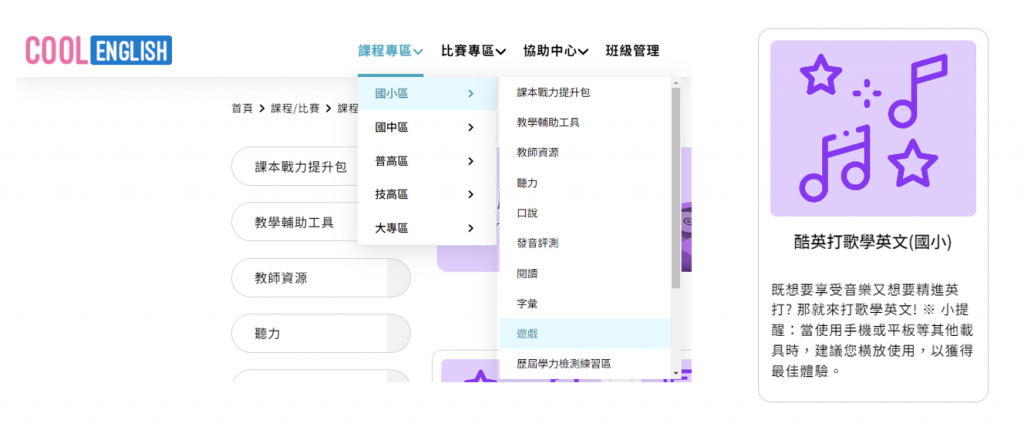
Task: Choose 教師資源 in the submenu
Action: pos(584,152)
